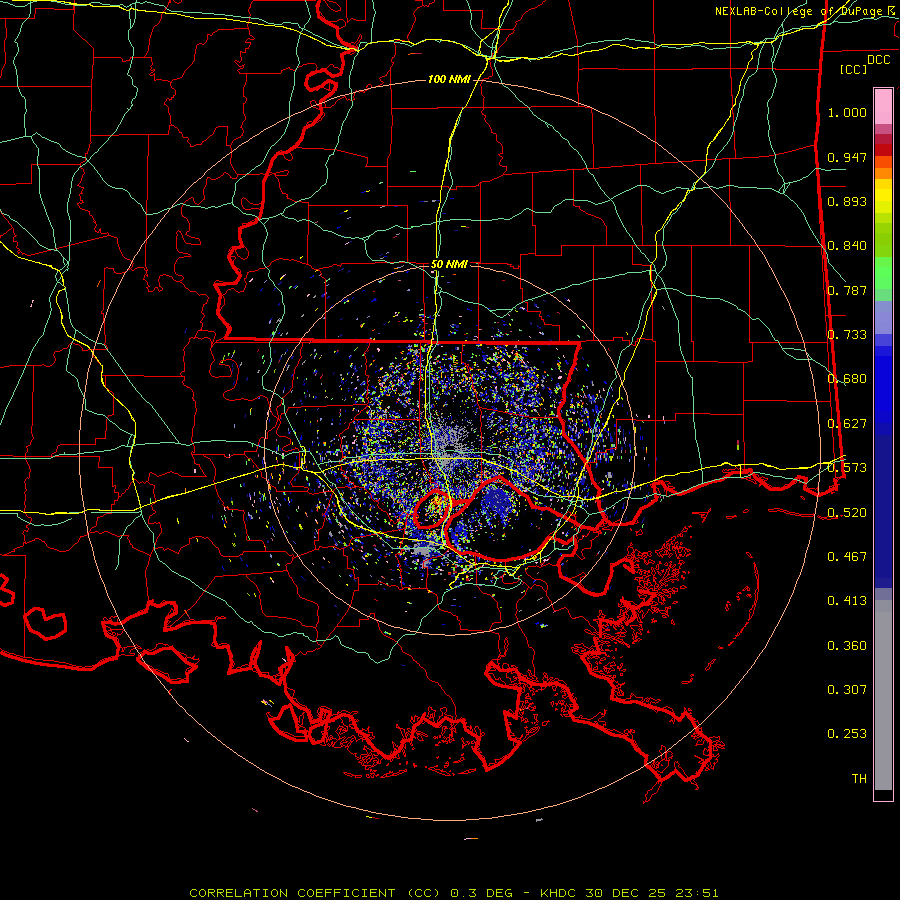Click the 0.787 legend value

(847, 290)
